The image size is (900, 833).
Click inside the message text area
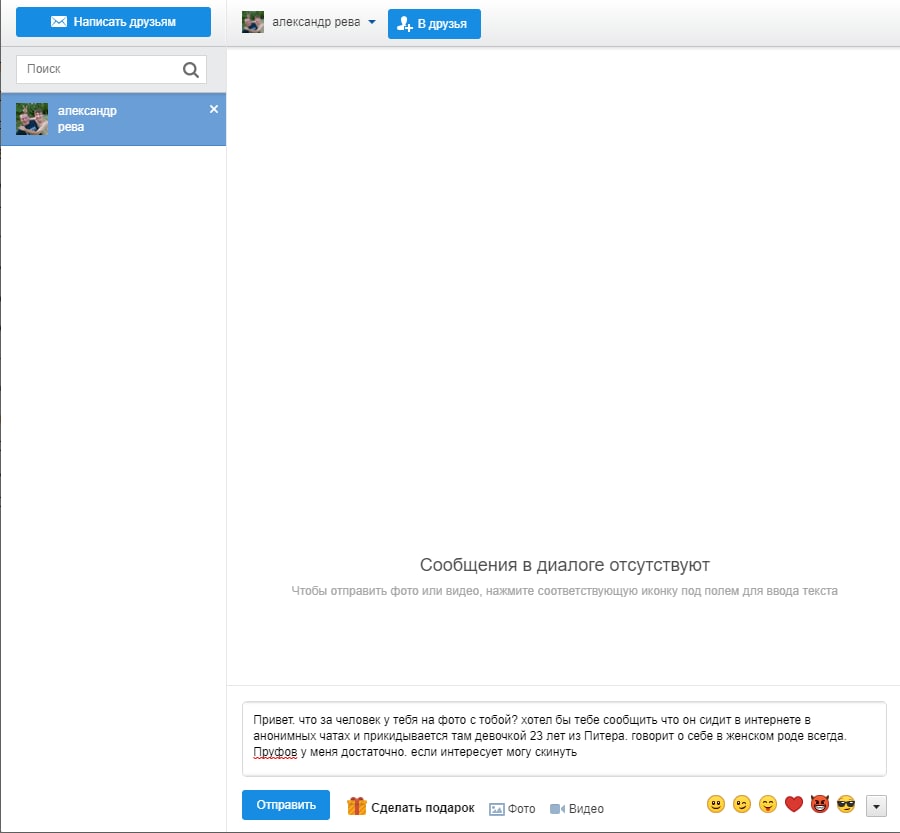pos(564,739)
